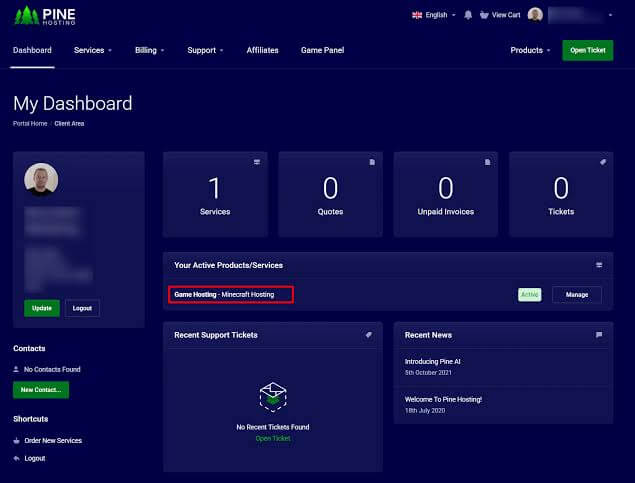Expand the Products dropdown

point(530,50)
